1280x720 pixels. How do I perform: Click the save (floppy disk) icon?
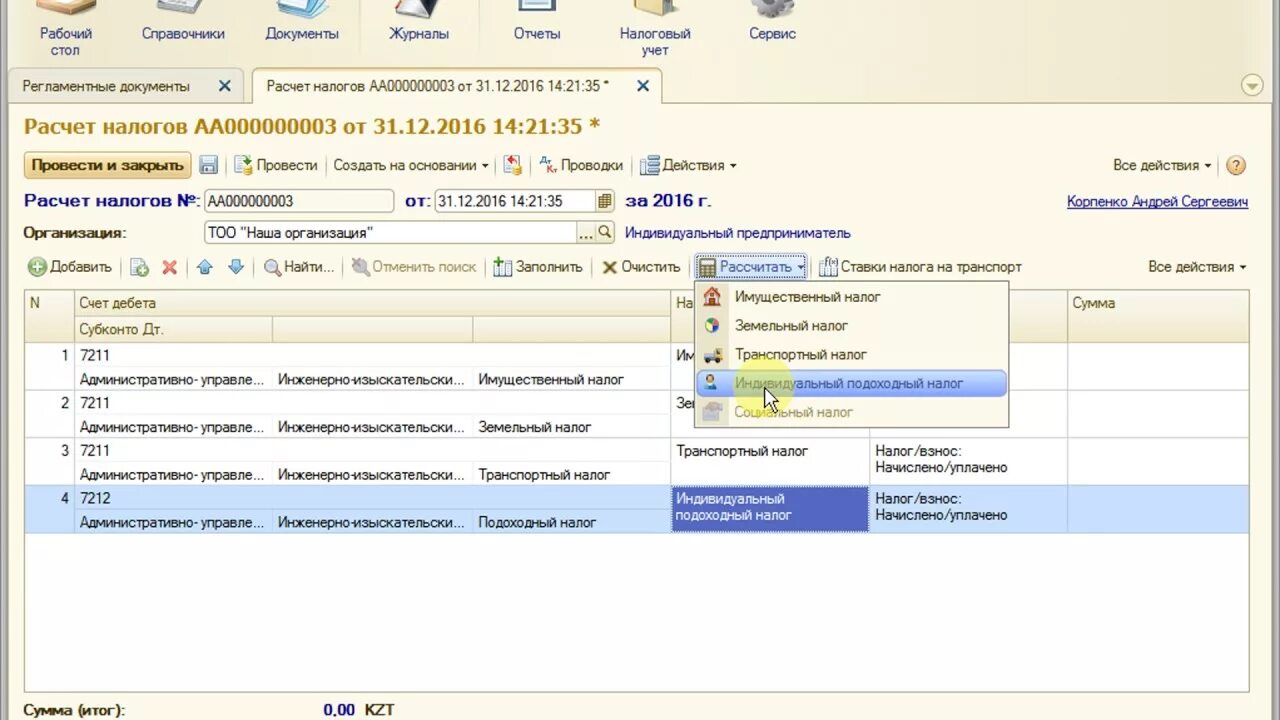point(209,165)
